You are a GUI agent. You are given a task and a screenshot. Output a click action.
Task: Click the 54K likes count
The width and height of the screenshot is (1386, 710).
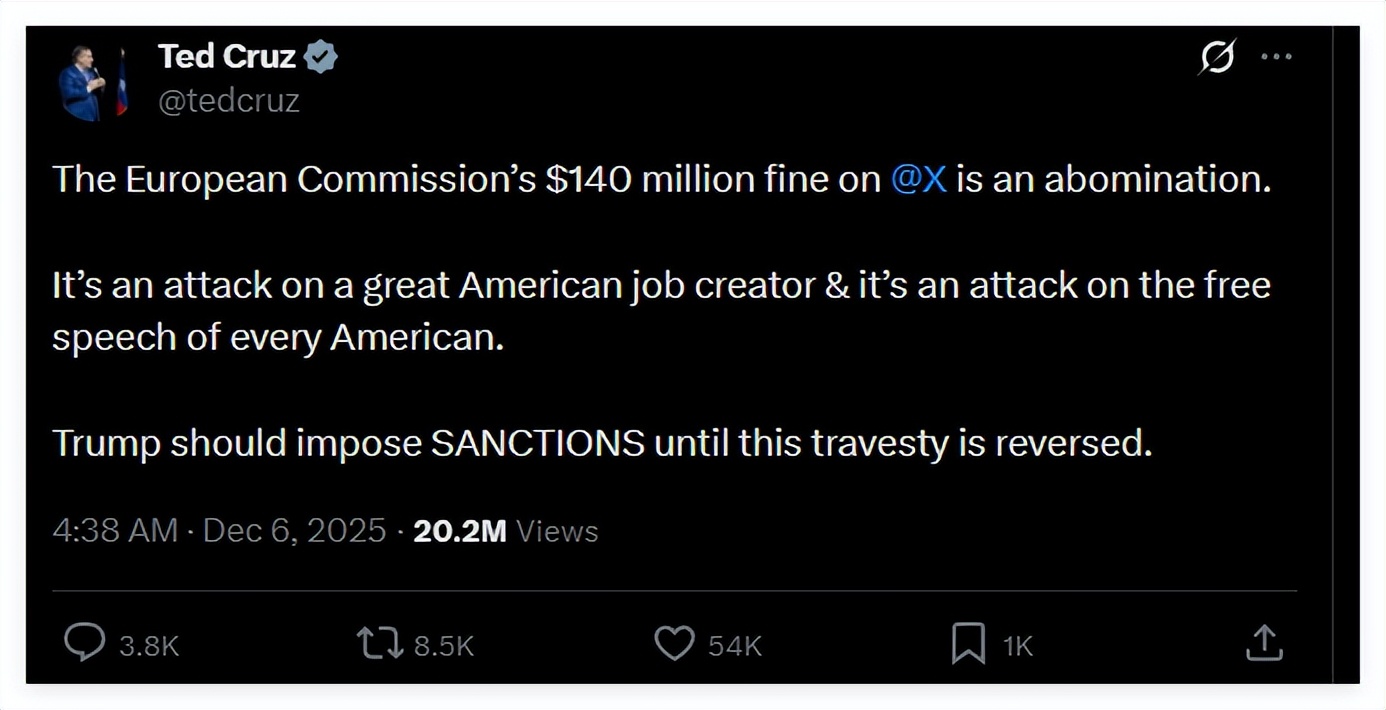point(735,646)
